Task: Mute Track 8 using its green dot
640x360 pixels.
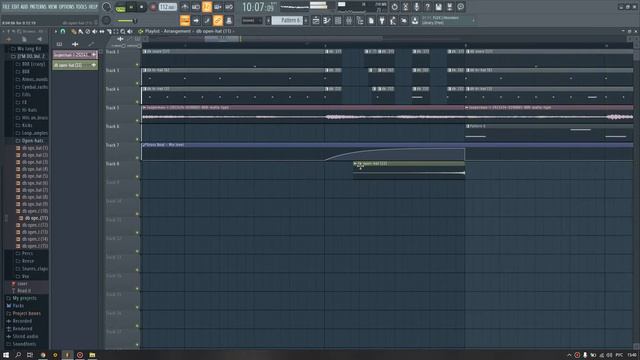Action: (x=137, y=177)
